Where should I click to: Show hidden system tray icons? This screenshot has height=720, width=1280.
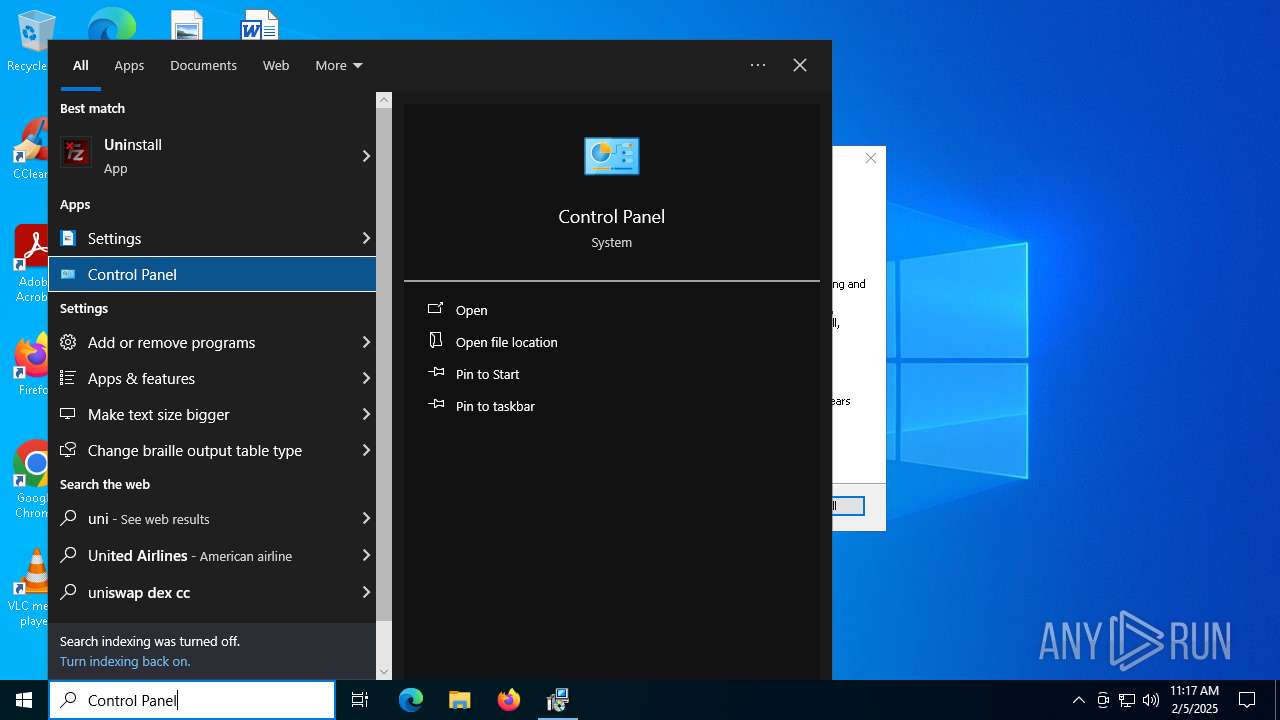click(x=1078, y=700)
